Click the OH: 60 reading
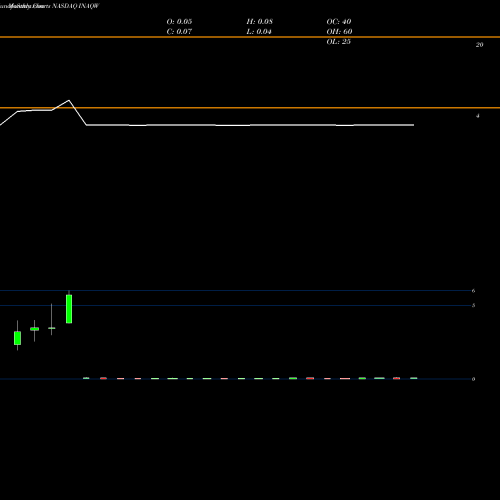The image size is (500, 500). (339, 32)
